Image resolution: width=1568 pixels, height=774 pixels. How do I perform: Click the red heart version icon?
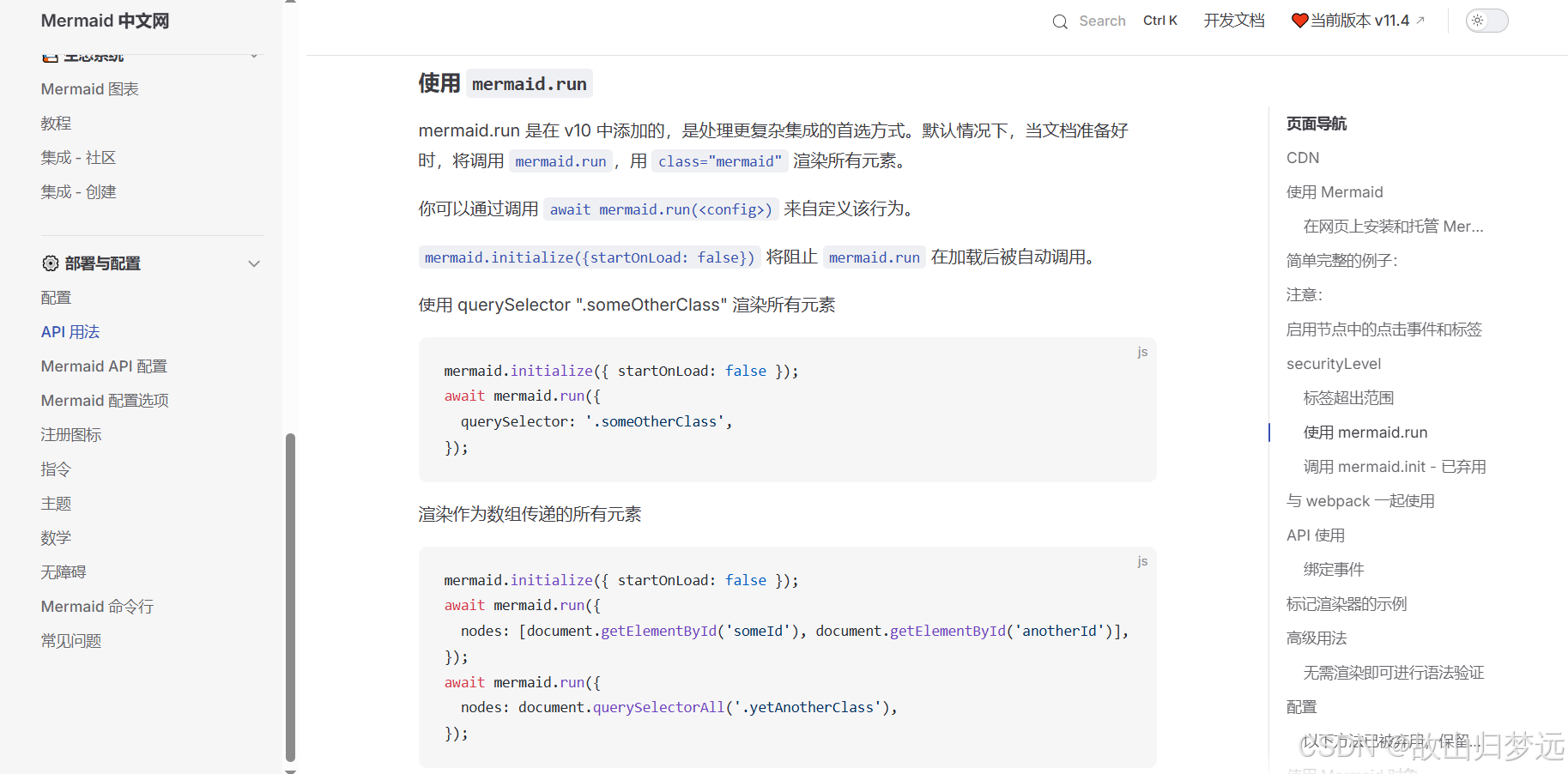pyautogui.click(x=1299, y=21)
